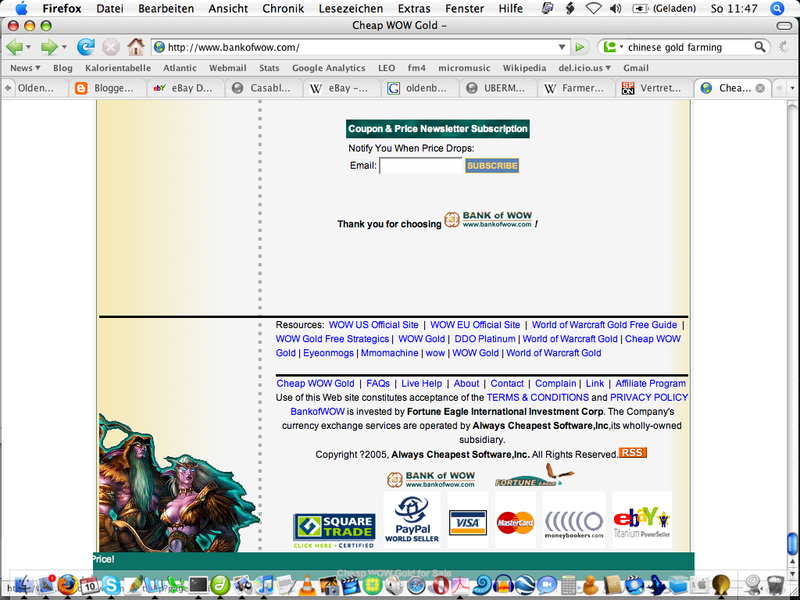Open the TERMS & CONDITIONS link
Image resolution: width=800 pixels, height=600 pixels.
click(x=538, y=397)
